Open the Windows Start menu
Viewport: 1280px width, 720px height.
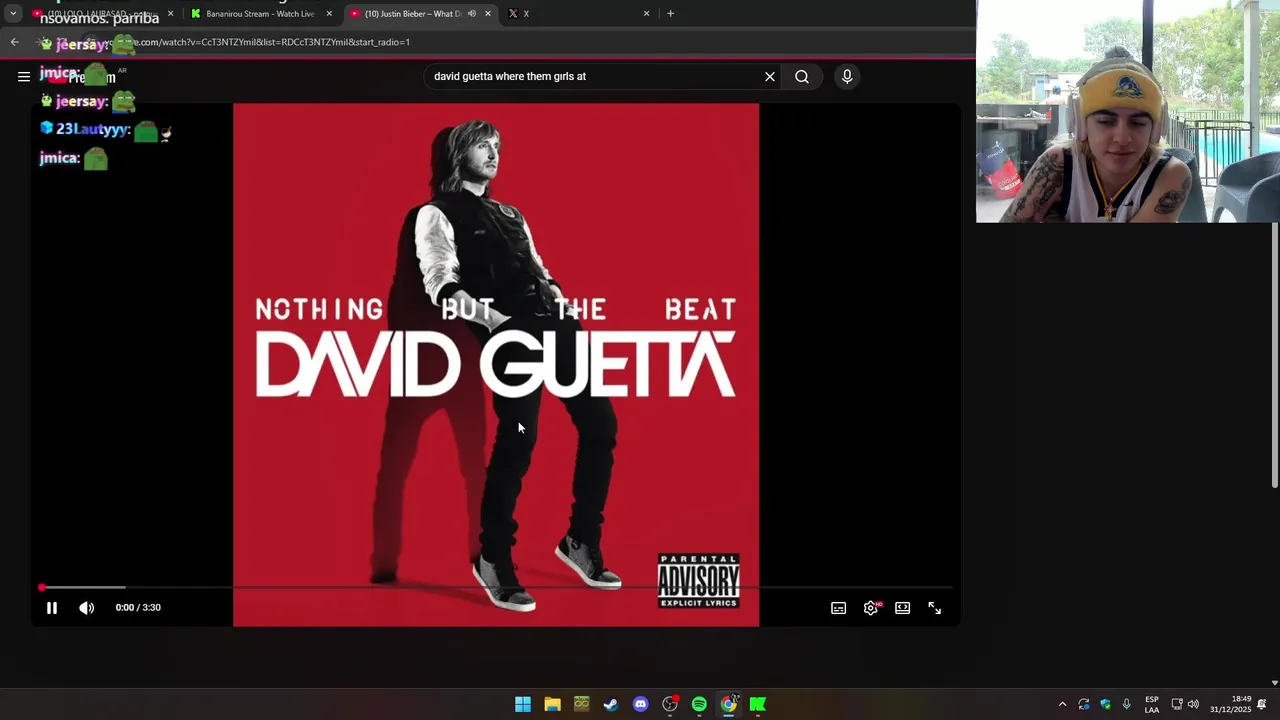[x=523, y=704]
